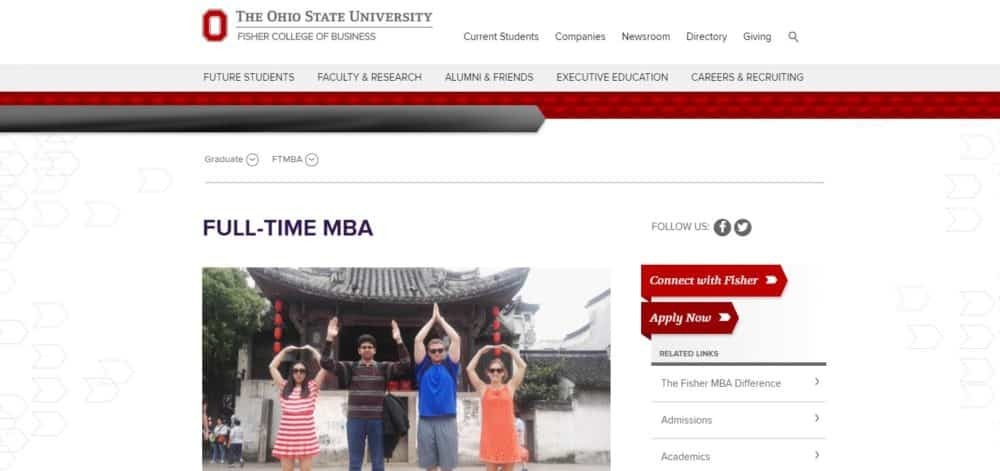Click the Ohio State block O logo
Image resolution: width=1000 pixels, height=471 pixels.
point(215,25)
